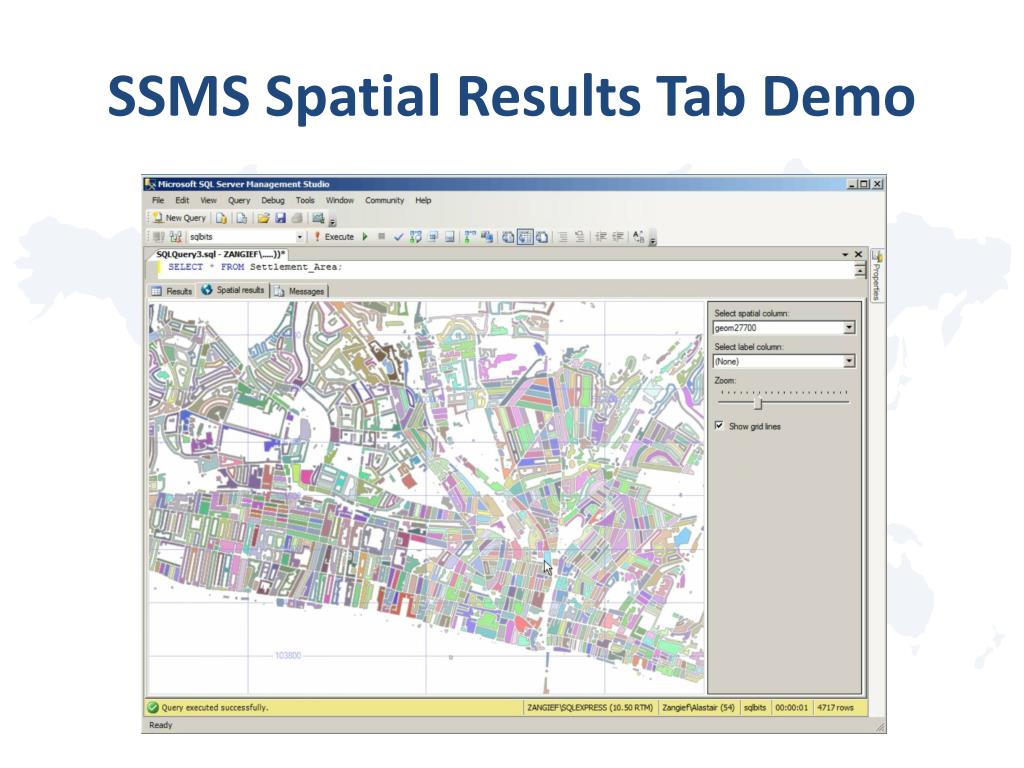Open the spatial column dropdown geom27700
The height and width of the screenshot is (768, 1024).
[x=849, y=328]
